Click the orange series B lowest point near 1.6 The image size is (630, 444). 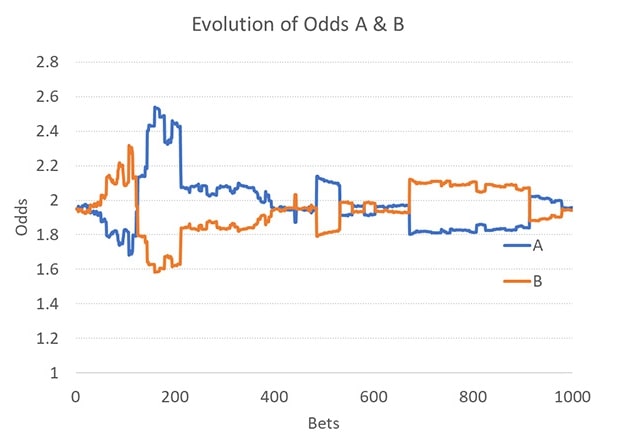pos(156,271)
